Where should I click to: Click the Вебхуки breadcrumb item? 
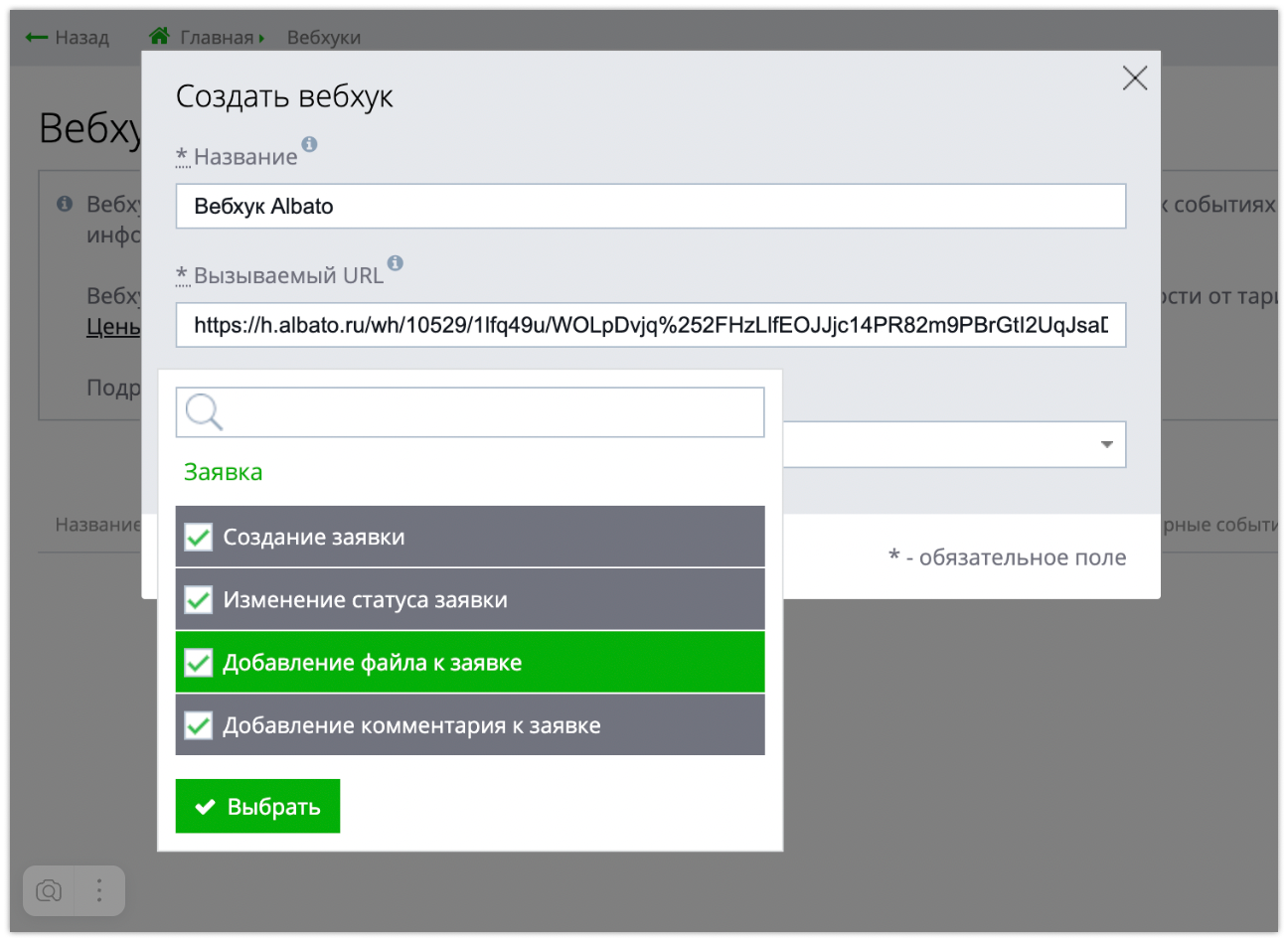click(x=323, y=38)
